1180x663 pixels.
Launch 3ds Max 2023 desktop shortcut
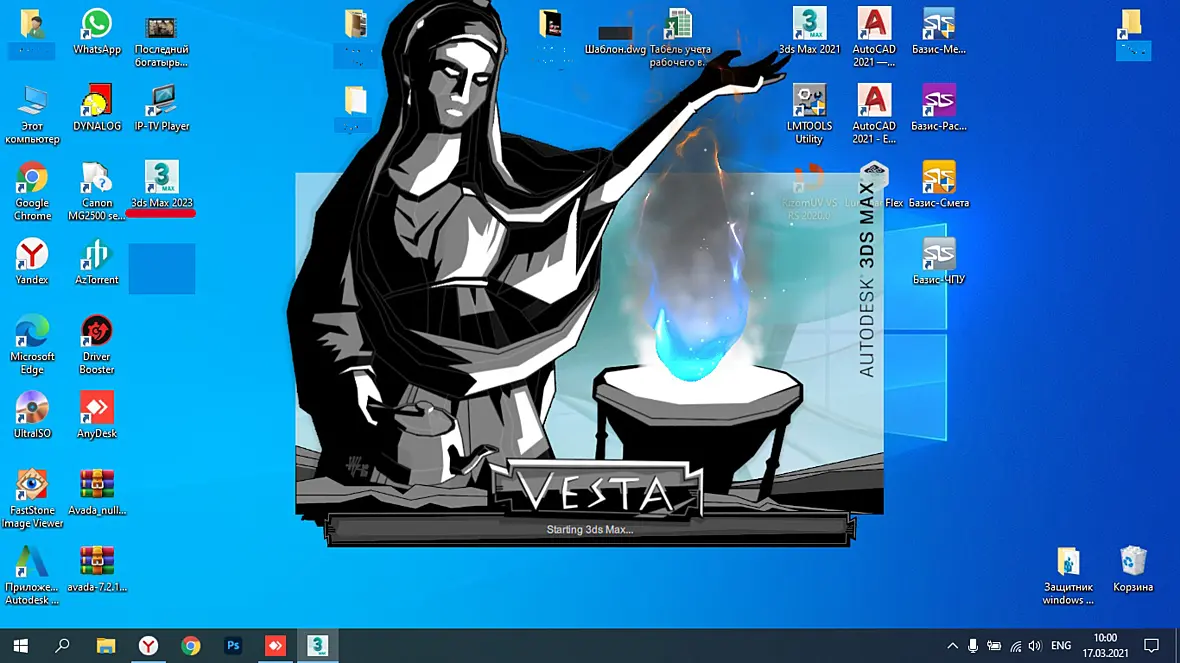point(161,184)
